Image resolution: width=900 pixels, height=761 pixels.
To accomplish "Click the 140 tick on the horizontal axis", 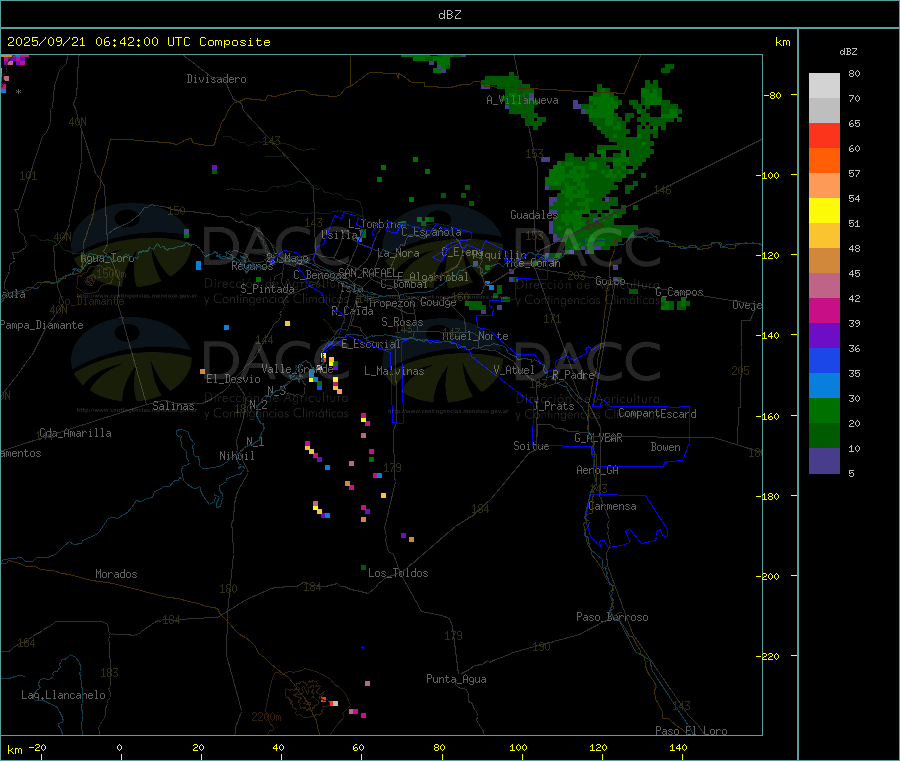I will pos(678,747).
